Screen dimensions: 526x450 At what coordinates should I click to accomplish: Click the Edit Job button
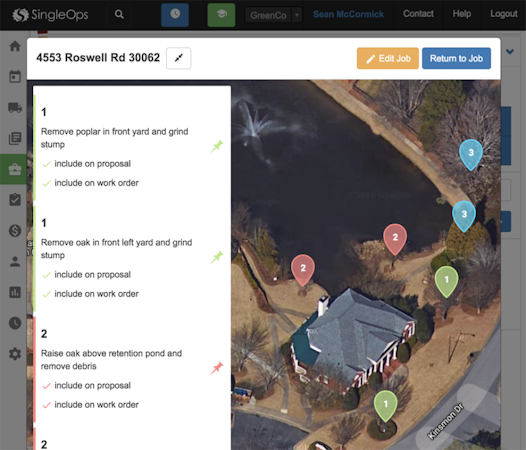[x=388, y=58]
